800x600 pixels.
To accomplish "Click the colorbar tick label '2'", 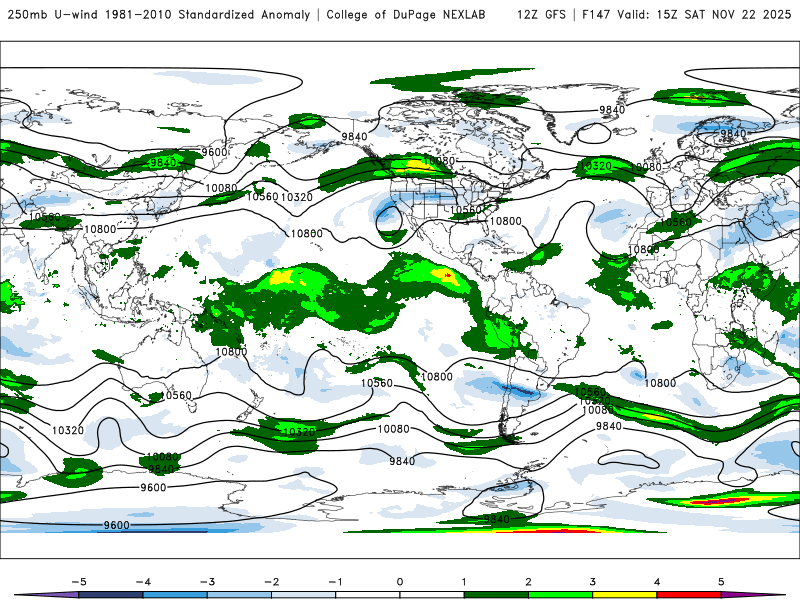I will tap(528, 582).
